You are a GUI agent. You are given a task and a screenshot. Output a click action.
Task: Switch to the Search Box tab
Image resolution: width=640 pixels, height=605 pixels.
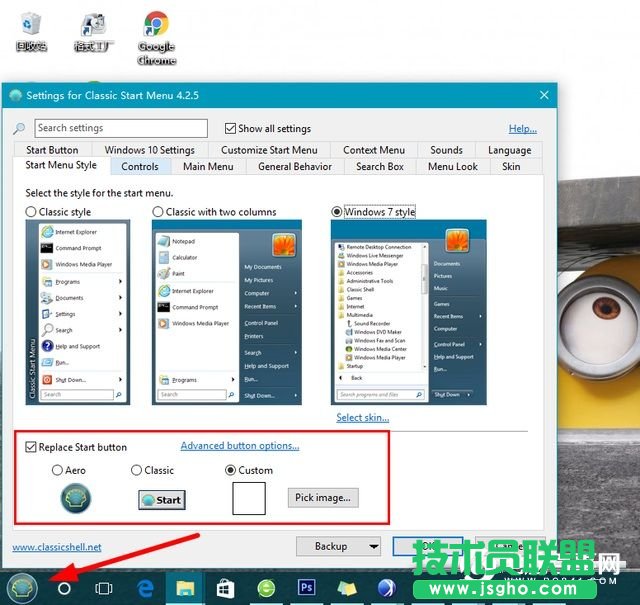click(x=380, y=167)
